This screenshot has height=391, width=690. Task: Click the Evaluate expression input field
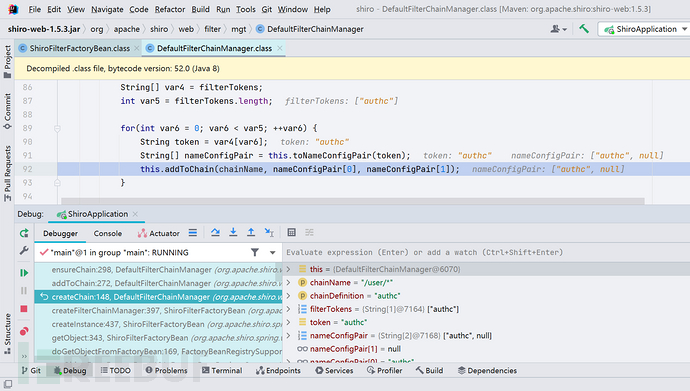(486, 252)
